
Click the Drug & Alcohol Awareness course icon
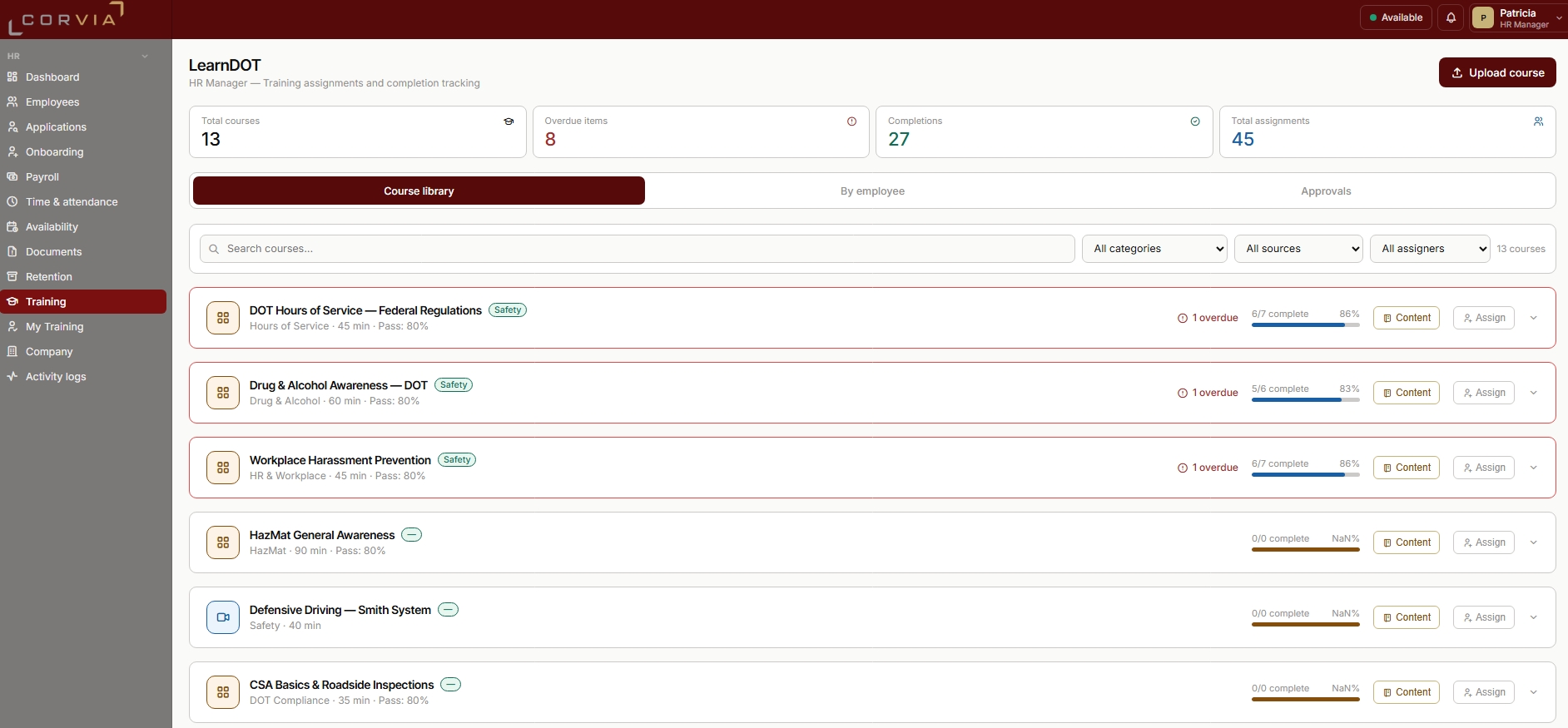click(x=223, y=393)
